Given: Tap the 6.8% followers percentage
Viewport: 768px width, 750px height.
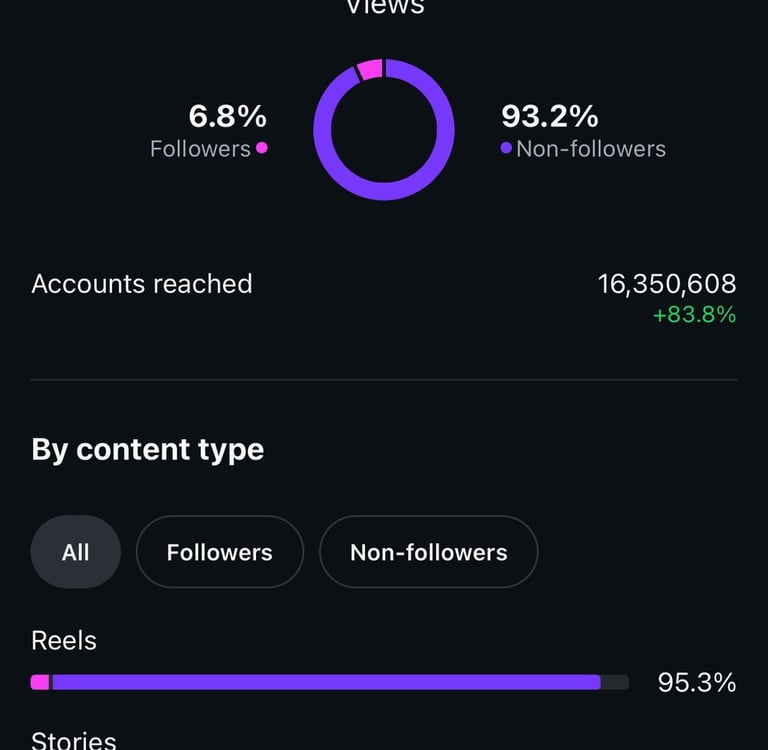Looking at the screenshot, I should click(x=228, y=117).
